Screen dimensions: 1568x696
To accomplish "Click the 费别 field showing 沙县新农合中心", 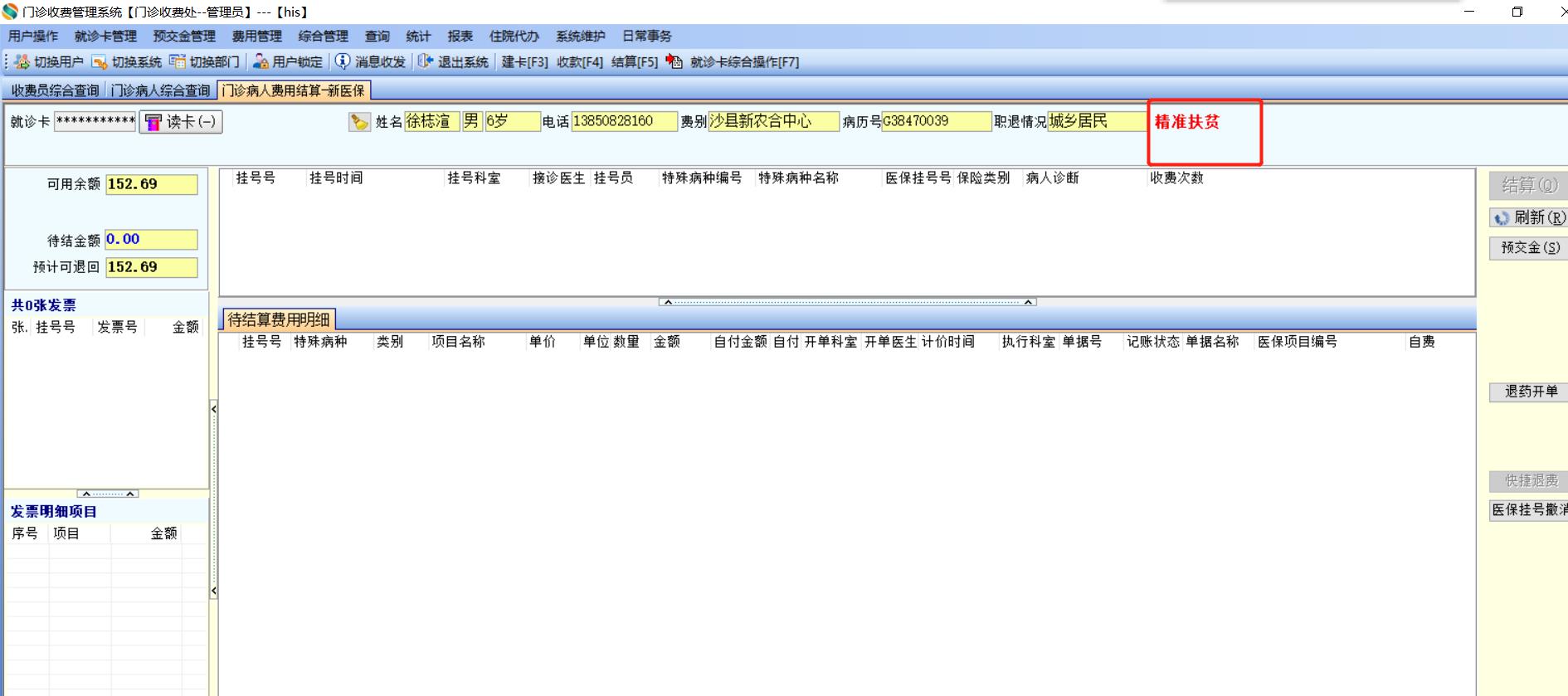I will 773,122.
